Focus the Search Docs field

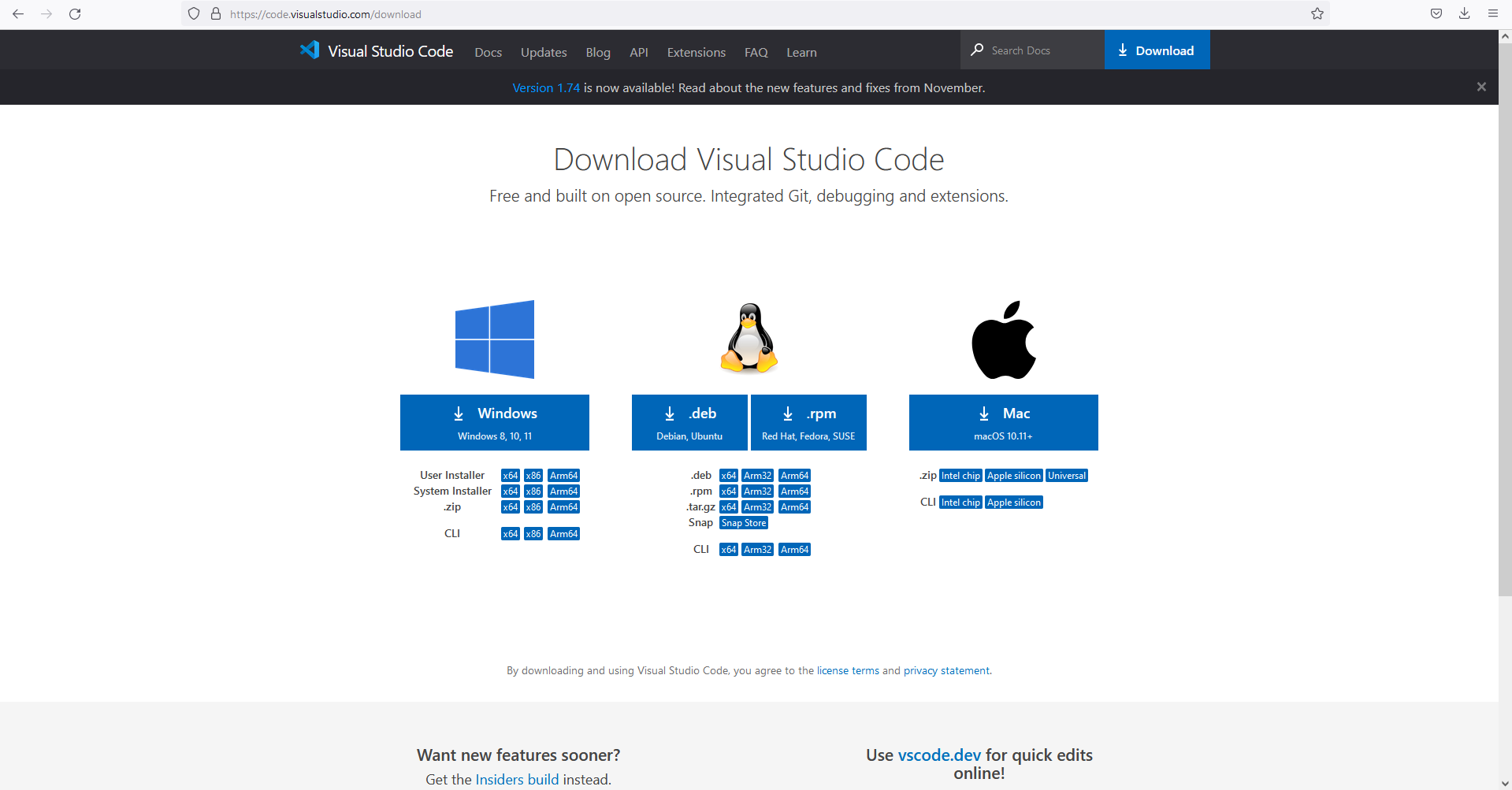tap(1032, 50)
